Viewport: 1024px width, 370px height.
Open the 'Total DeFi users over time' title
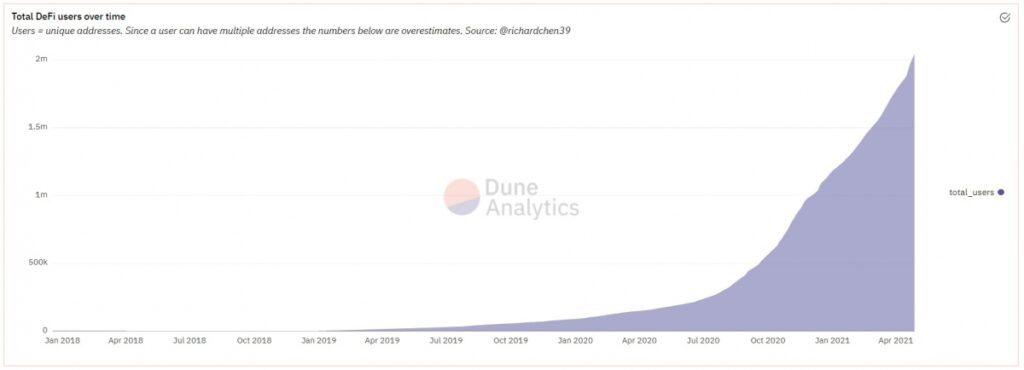pyautogui.click(x=69, y=16)
